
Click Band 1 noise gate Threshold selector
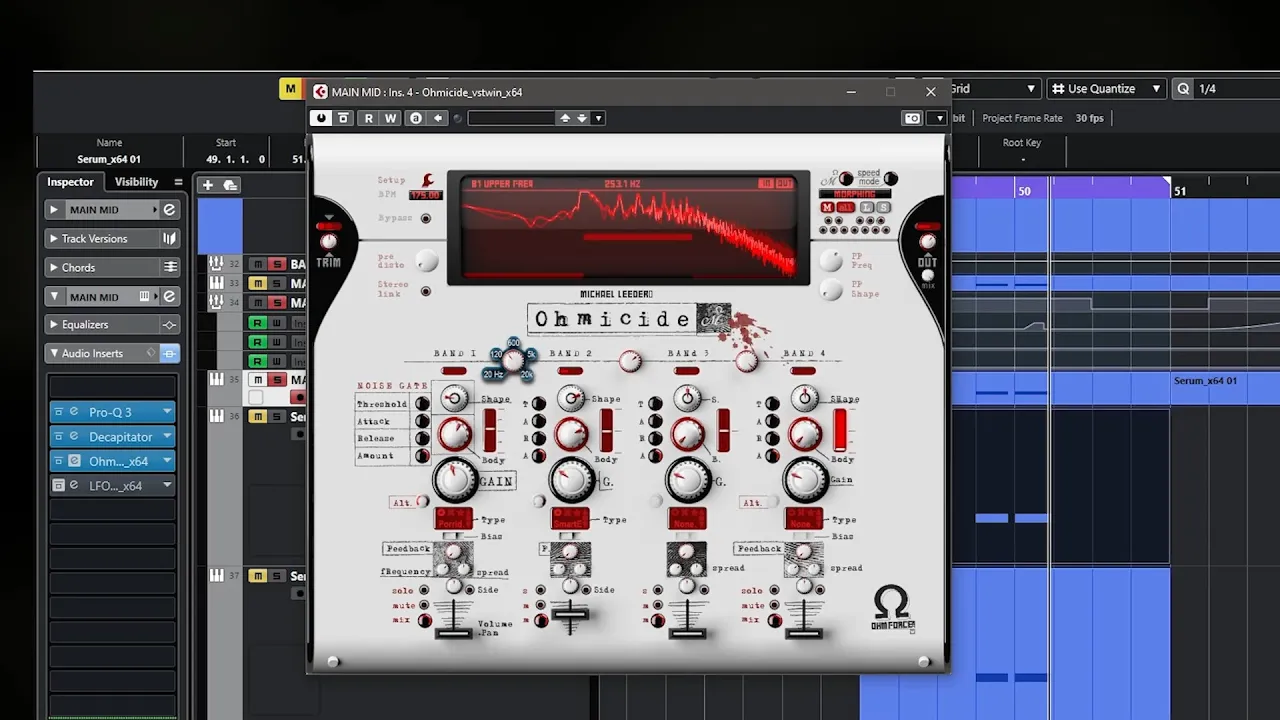click(x=422, y=404)
